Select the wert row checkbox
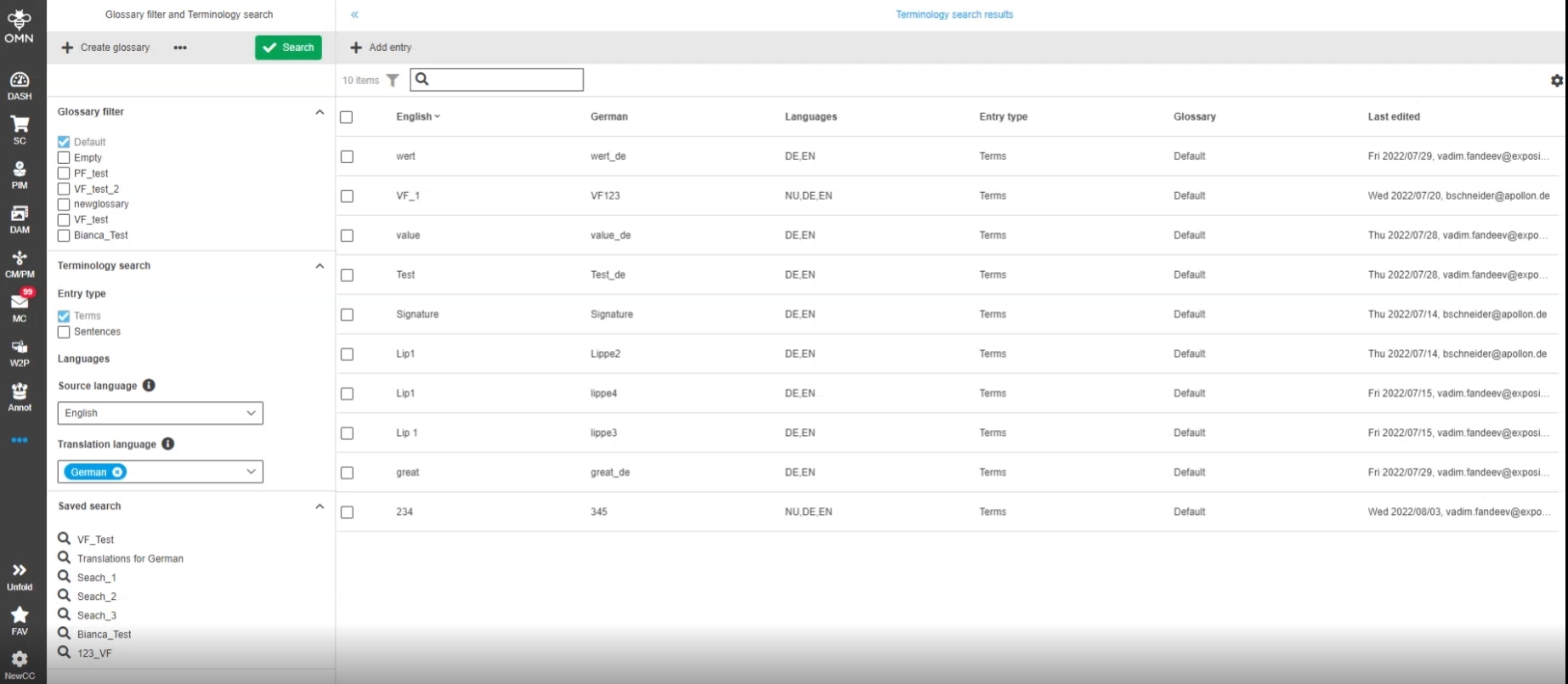 pos(347,156)
